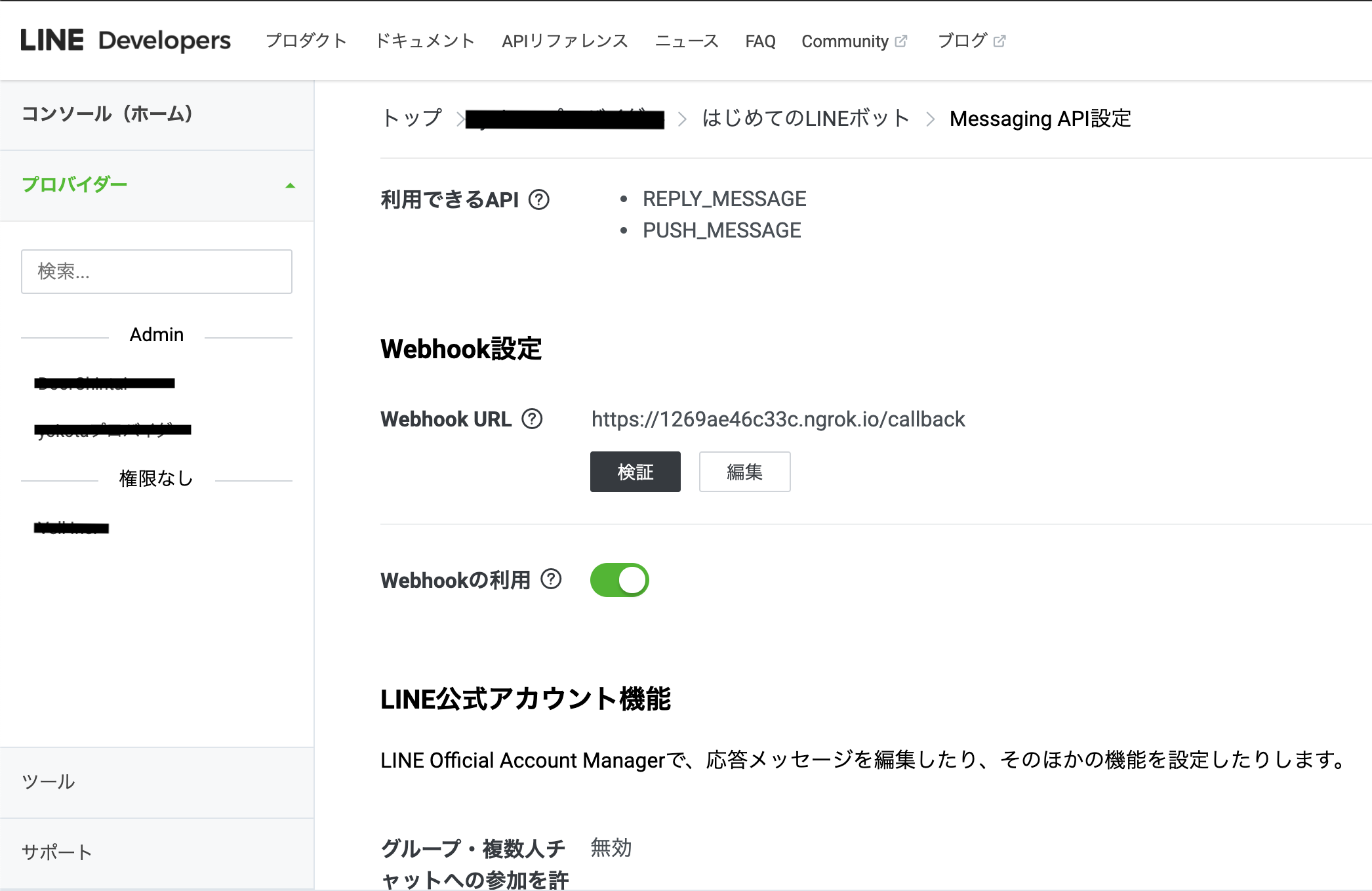Viewport: 1372px width, 891px height.
Task: Focus the 検索 provider search field
Action: pos(157,271)
